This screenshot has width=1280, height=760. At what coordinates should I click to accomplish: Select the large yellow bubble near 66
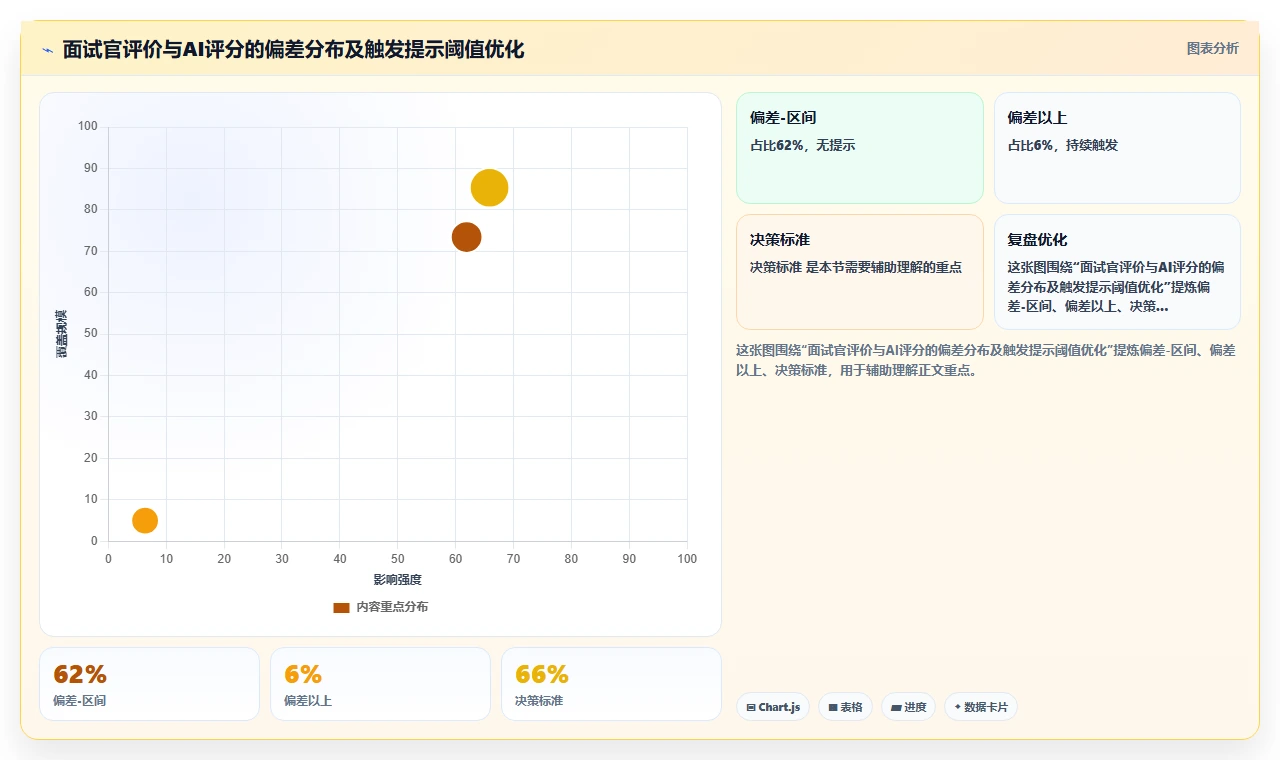[489, 187]
